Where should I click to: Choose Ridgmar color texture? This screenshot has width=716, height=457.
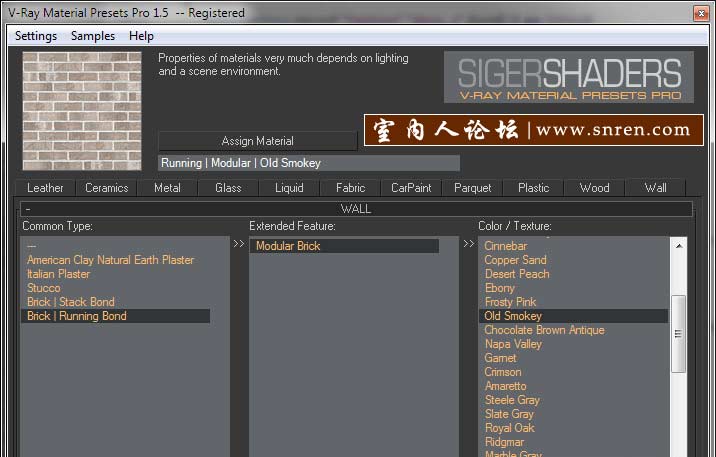coord(504,442)
